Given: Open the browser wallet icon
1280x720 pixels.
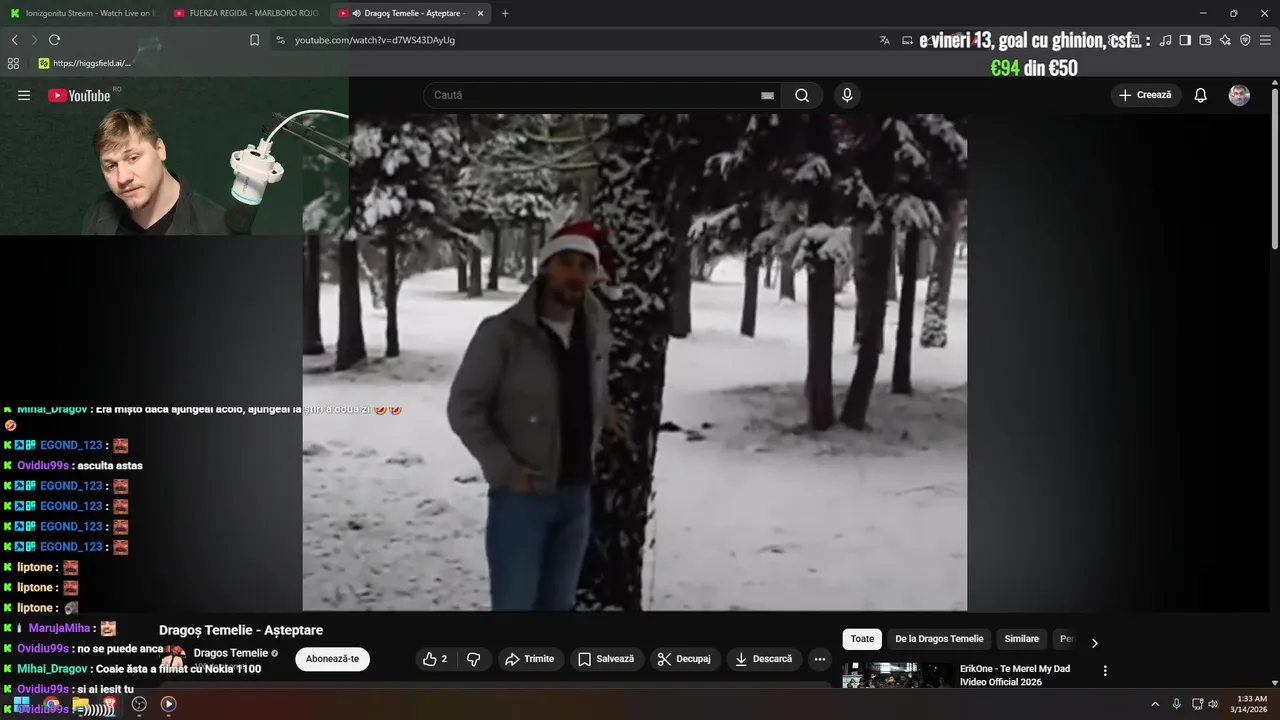Looking at the screenshot, I should click(x=1205, y=40).
